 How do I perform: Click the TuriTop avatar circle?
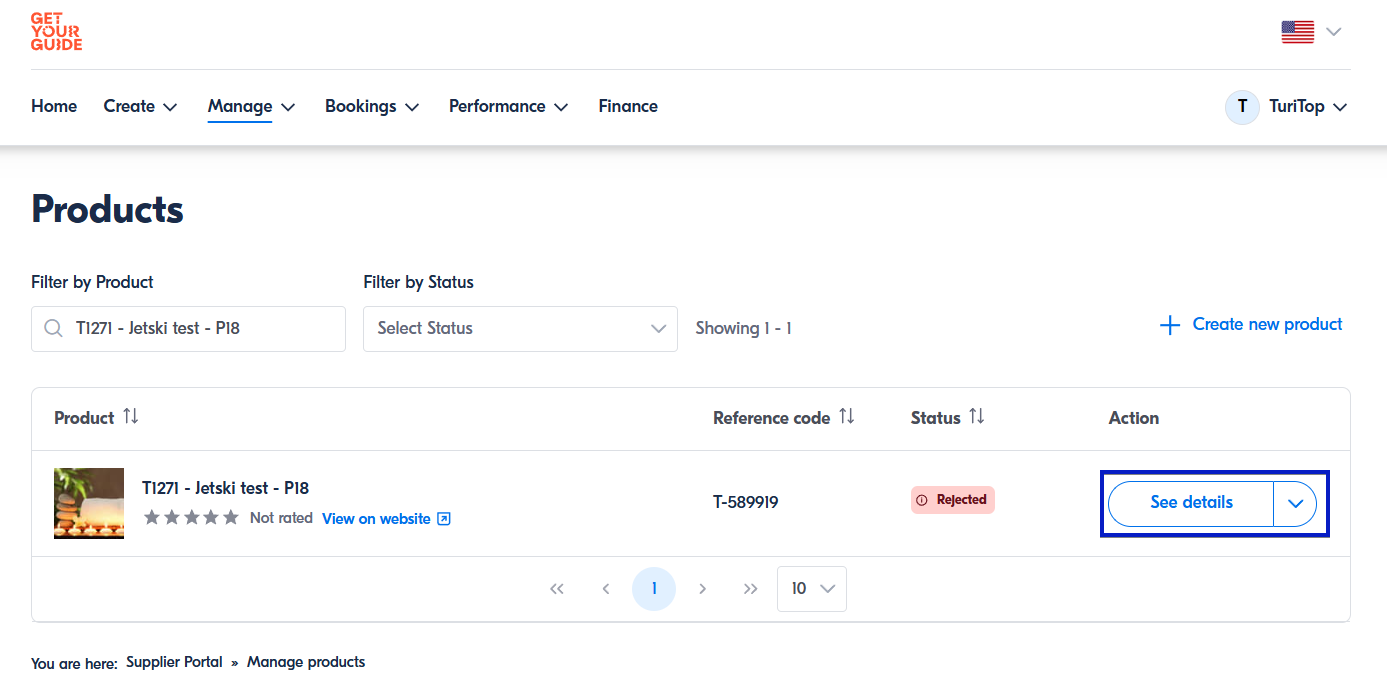1241,107
